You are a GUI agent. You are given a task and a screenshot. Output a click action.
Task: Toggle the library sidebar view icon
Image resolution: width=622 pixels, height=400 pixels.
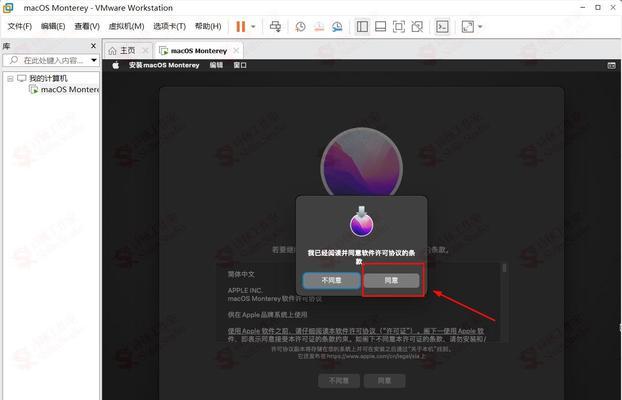point(362,27)
